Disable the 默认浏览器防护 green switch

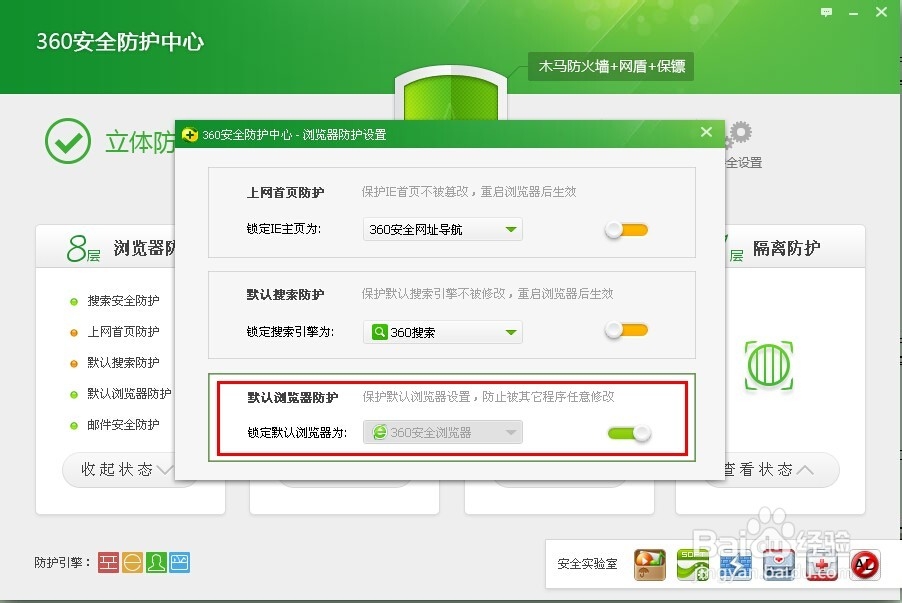coord(629,434)
